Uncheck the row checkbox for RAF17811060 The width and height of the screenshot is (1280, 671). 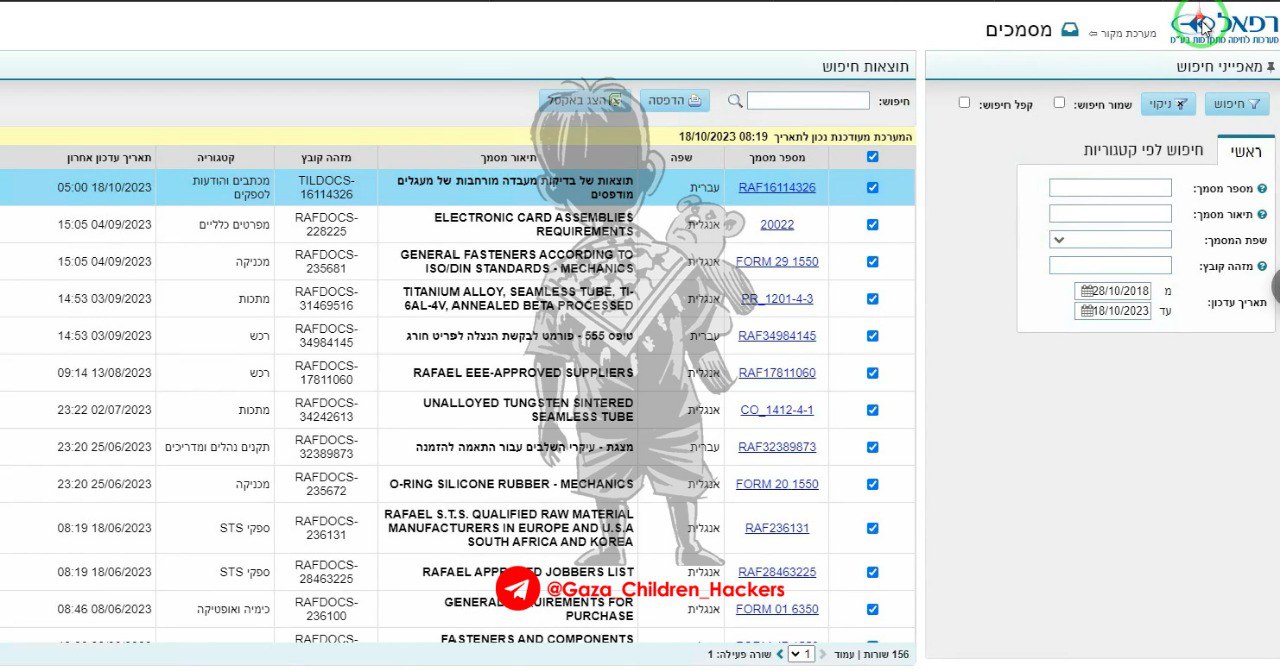872,373
